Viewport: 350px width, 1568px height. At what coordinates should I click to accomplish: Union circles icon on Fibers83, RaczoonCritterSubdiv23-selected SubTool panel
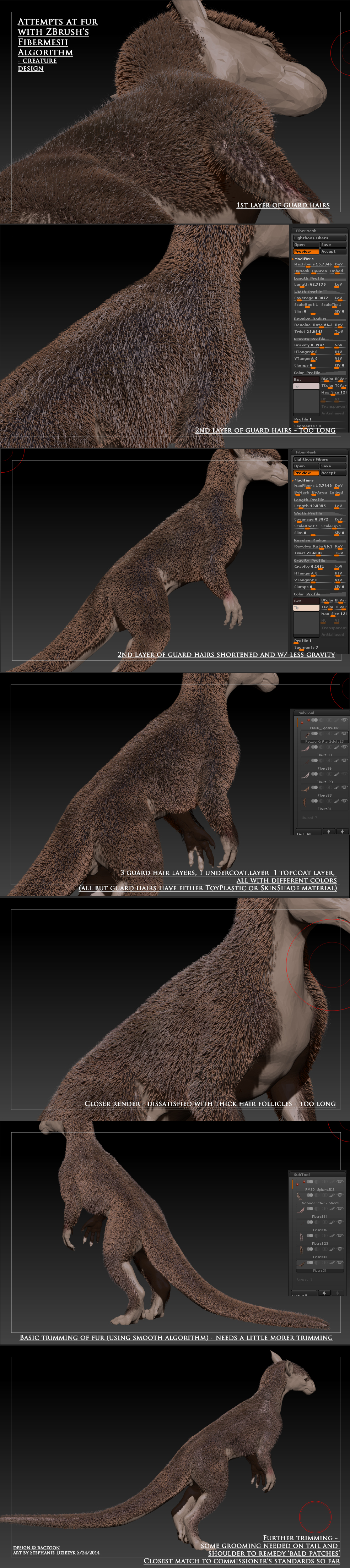click(314, 788)
